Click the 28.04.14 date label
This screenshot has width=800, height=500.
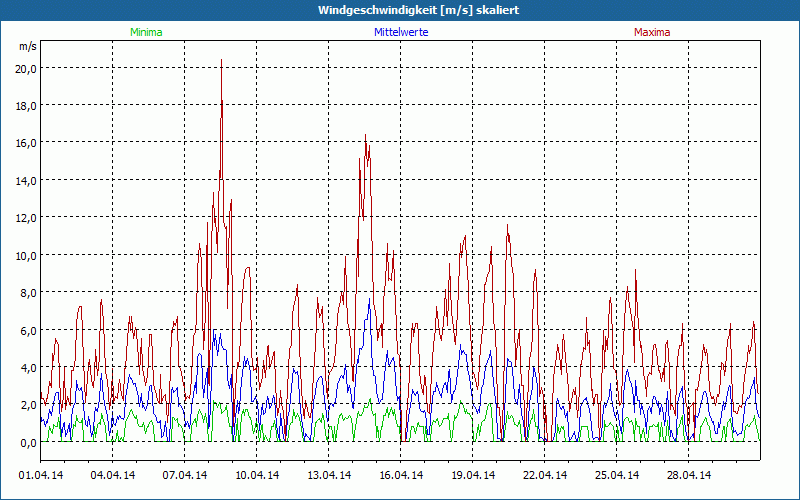pos(688,476)
